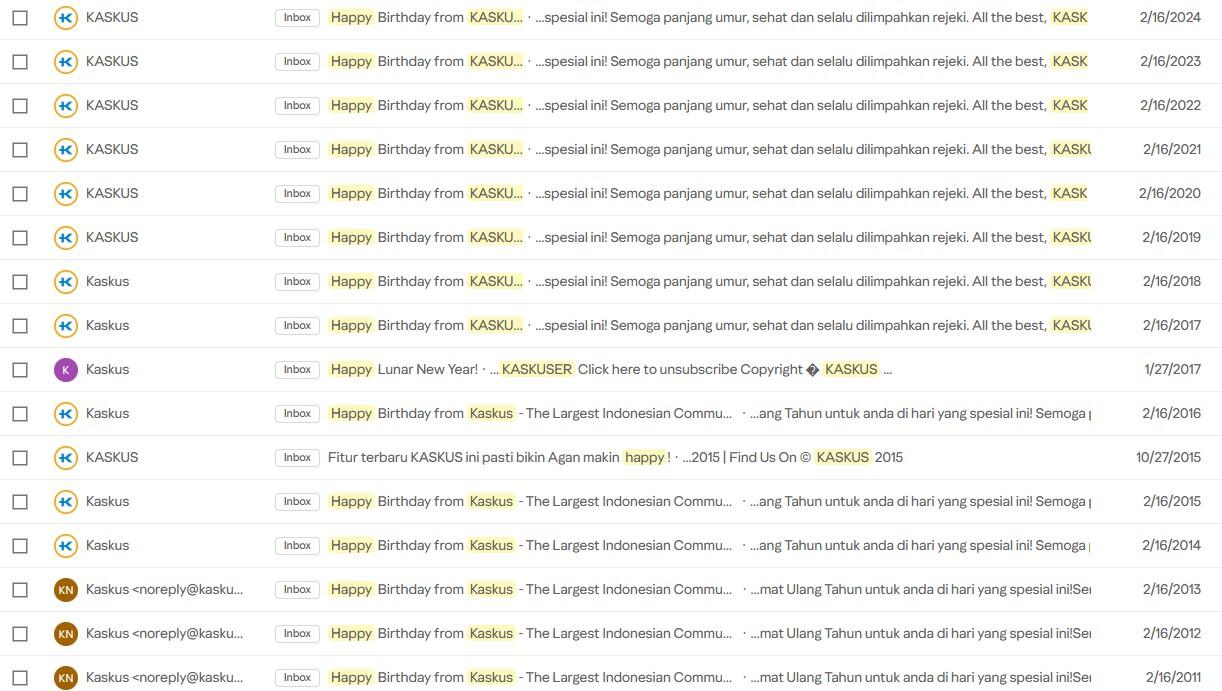The width and height of the screenshot is (1222, 691).
Task: Click the Inbox label on the 2/16/2024 email
Action: (297, 17)
